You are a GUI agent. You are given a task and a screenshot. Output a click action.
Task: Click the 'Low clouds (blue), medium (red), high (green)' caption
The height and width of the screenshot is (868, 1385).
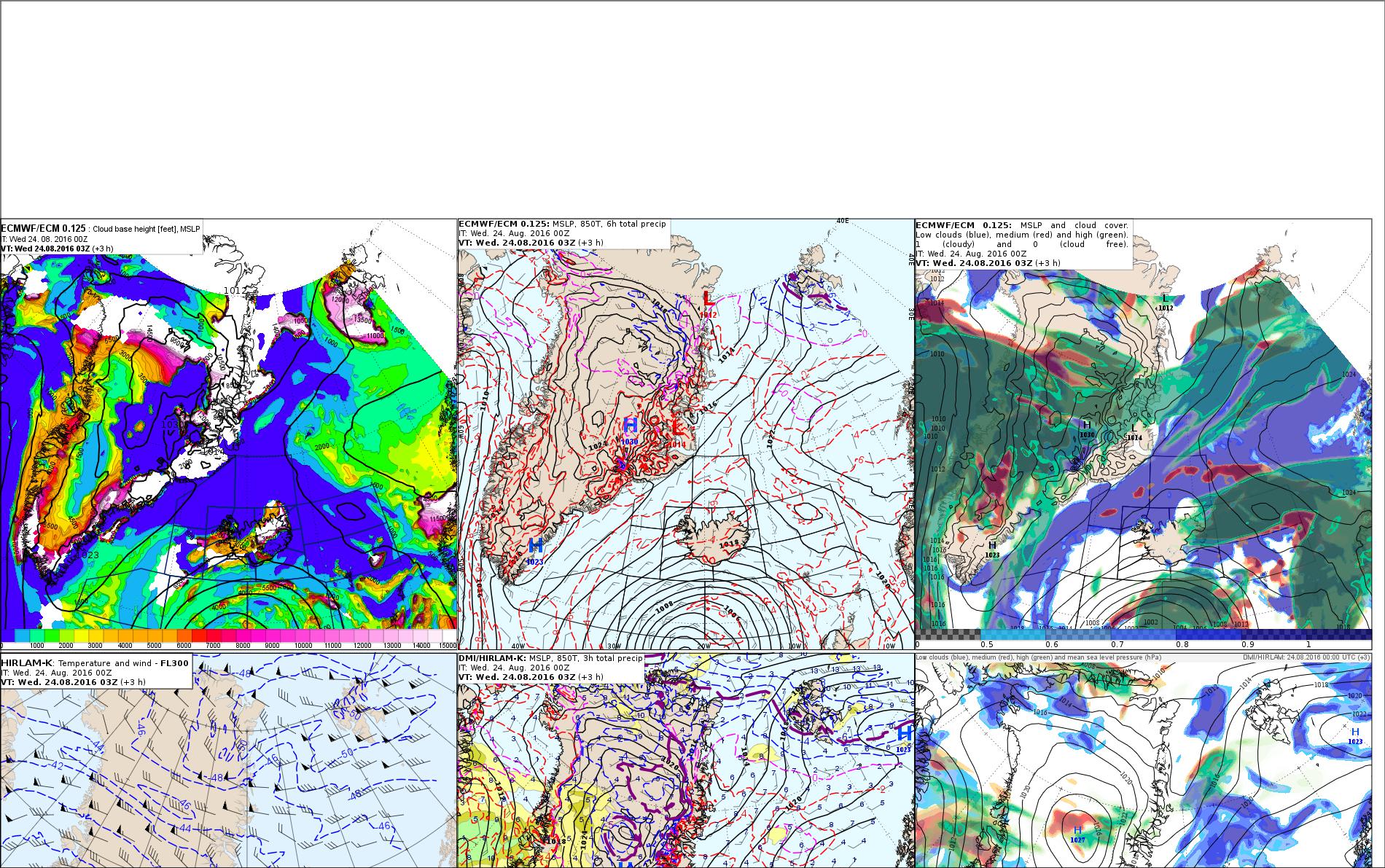[1039, 657]
